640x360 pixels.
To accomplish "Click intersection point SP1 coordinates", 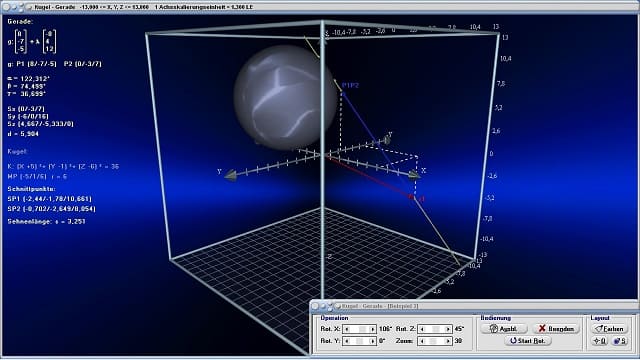I will coord(49,199).
